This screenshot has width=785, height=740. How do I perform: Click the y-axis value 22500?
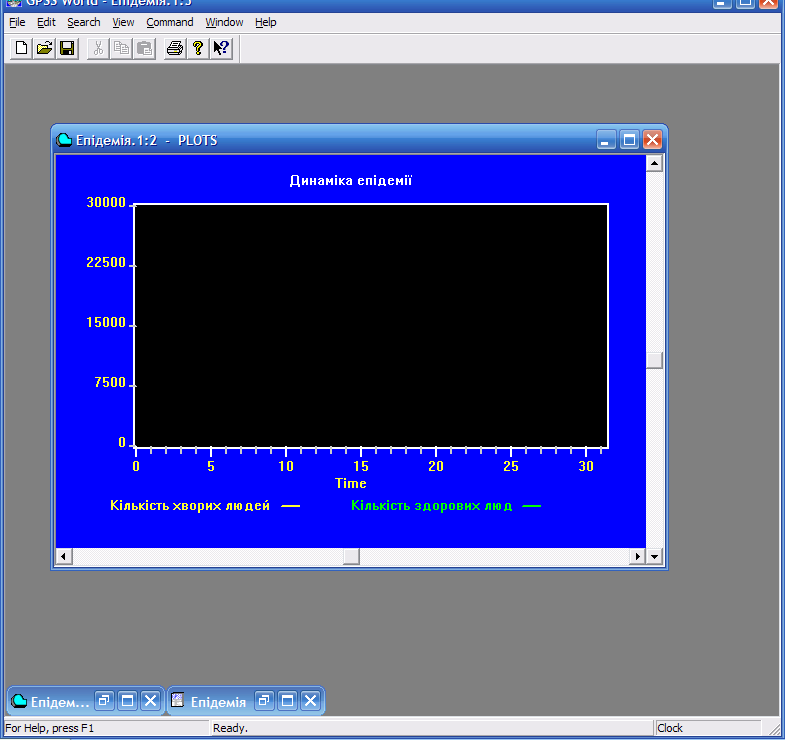pyautogui.click(x=106, y=262)
